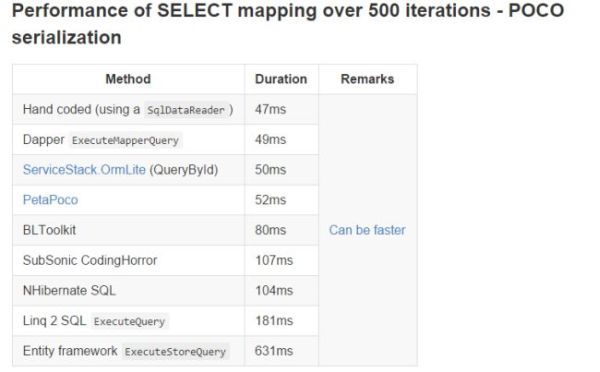Click the Performance of SELECT mapping heading
The image size is (600, 372).
[288, 24]
